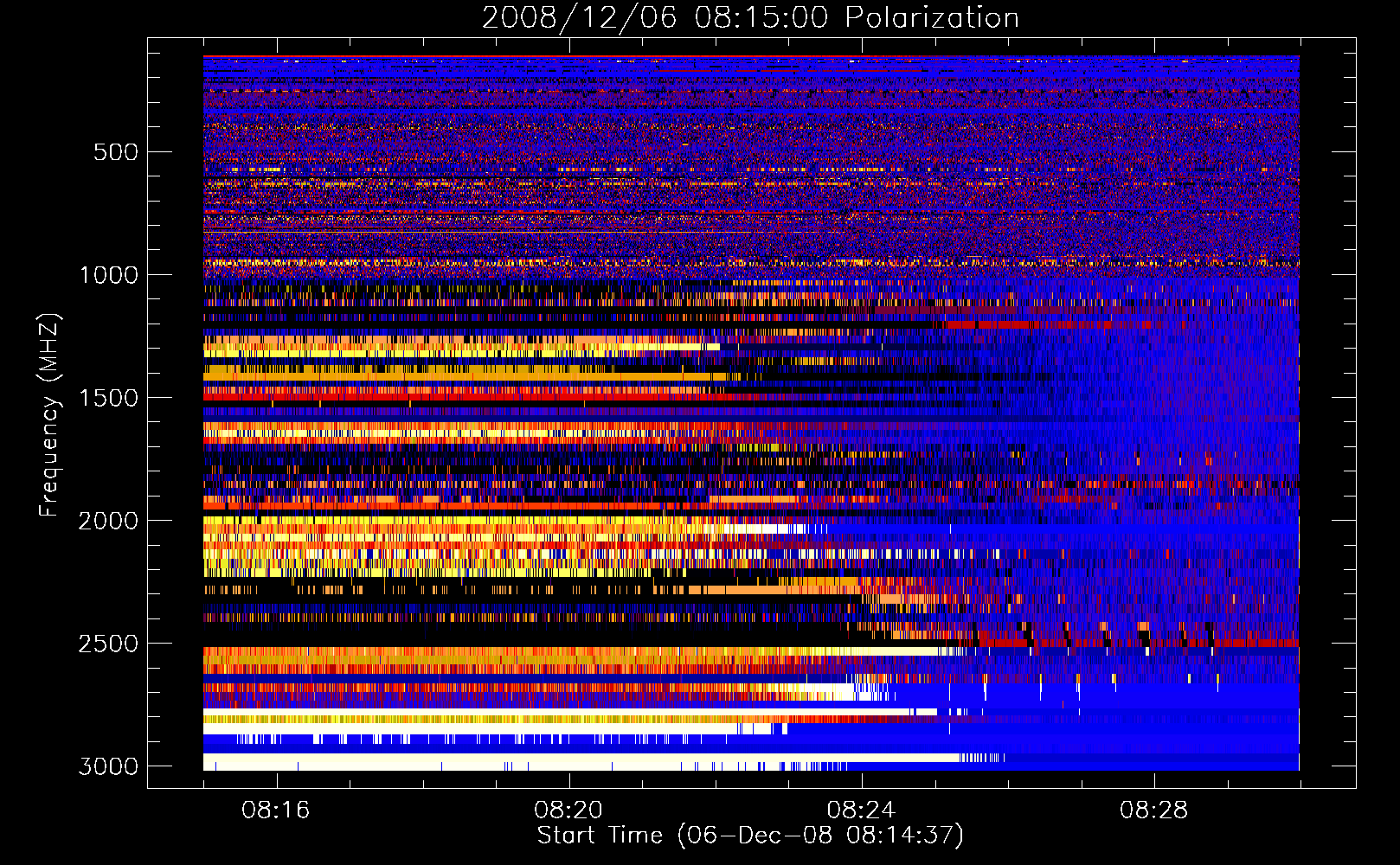Click the plot title '2008/12/06 08:15:00 Polarization'
This screenshot has width=1400, height=865.
click(750, 18)
